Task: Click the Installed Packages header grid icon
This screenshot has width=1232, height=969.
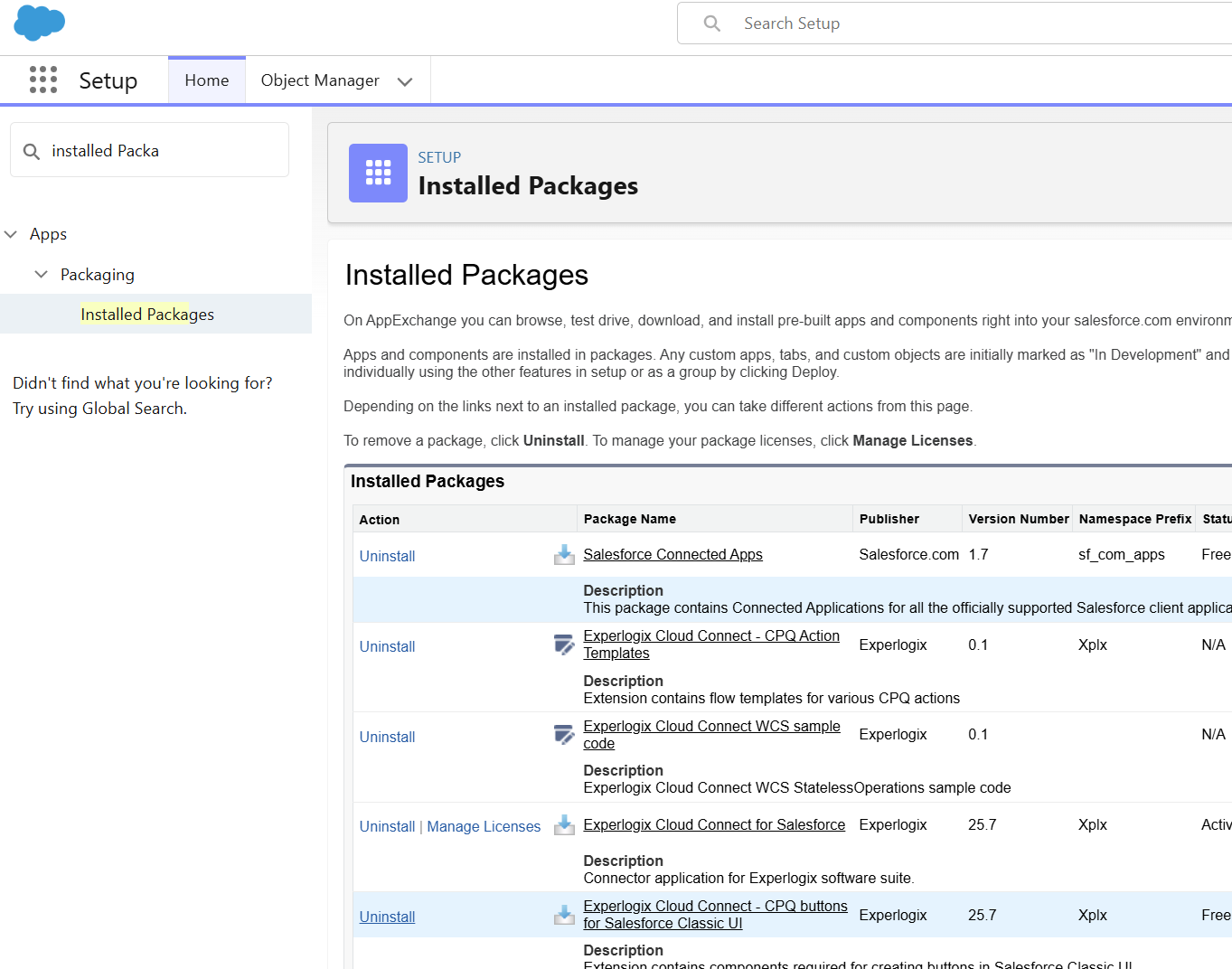Action: click(x=378, y=173)
